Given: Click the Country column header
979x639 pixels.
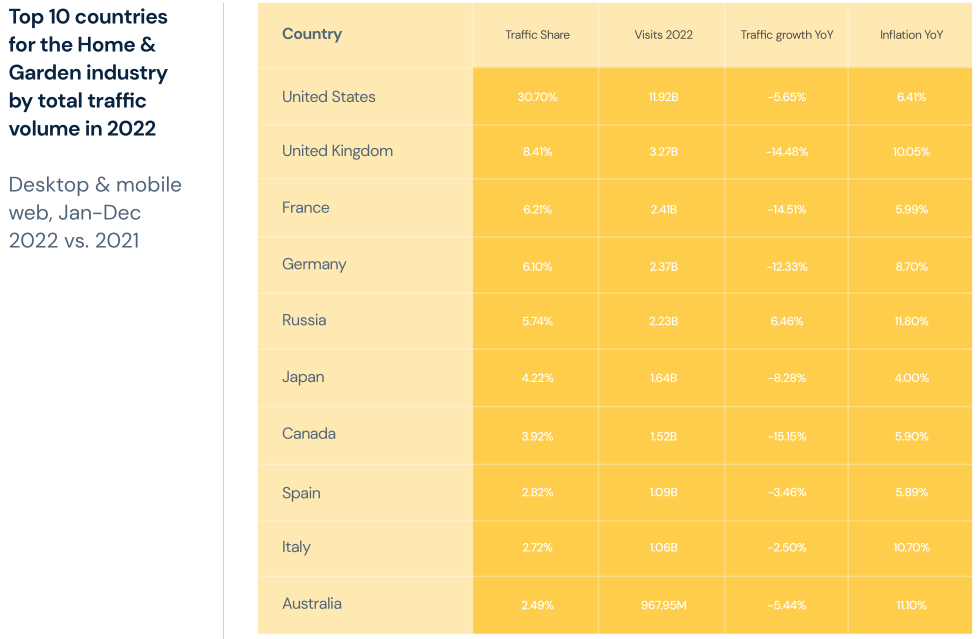Looking at the screenshot, I should 312,34.
